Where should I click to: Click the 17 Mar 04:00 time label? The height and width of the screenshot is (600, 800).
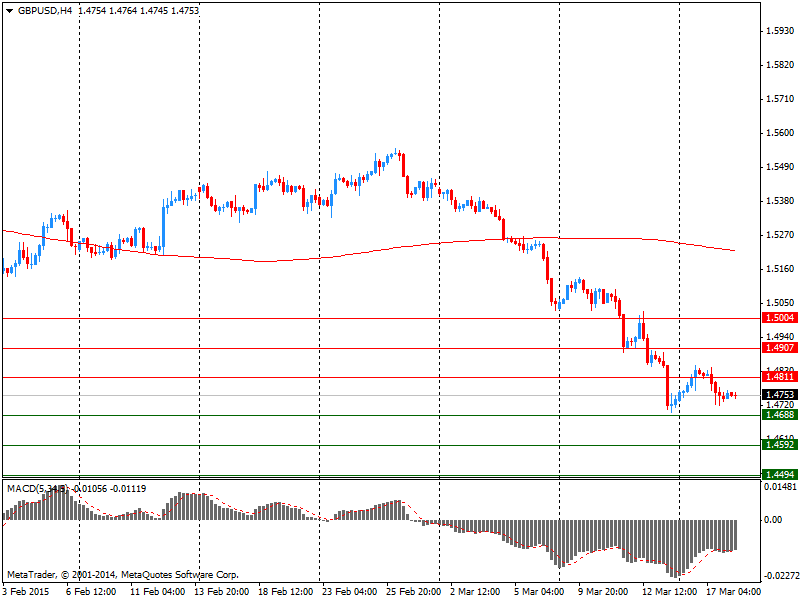point(733,591)
